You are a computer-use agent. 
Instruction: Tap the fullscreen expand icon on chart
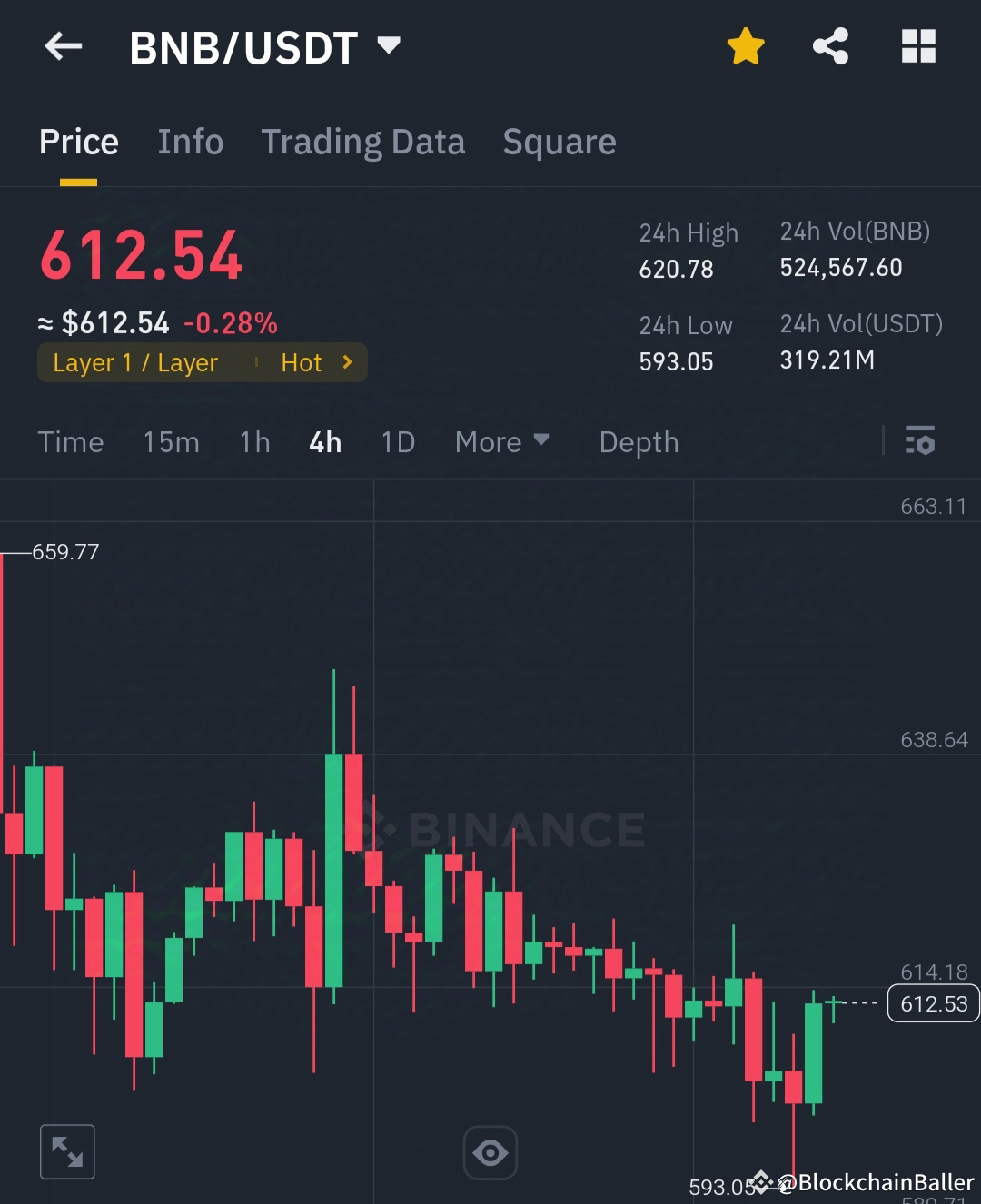(x=67, y=1150)
